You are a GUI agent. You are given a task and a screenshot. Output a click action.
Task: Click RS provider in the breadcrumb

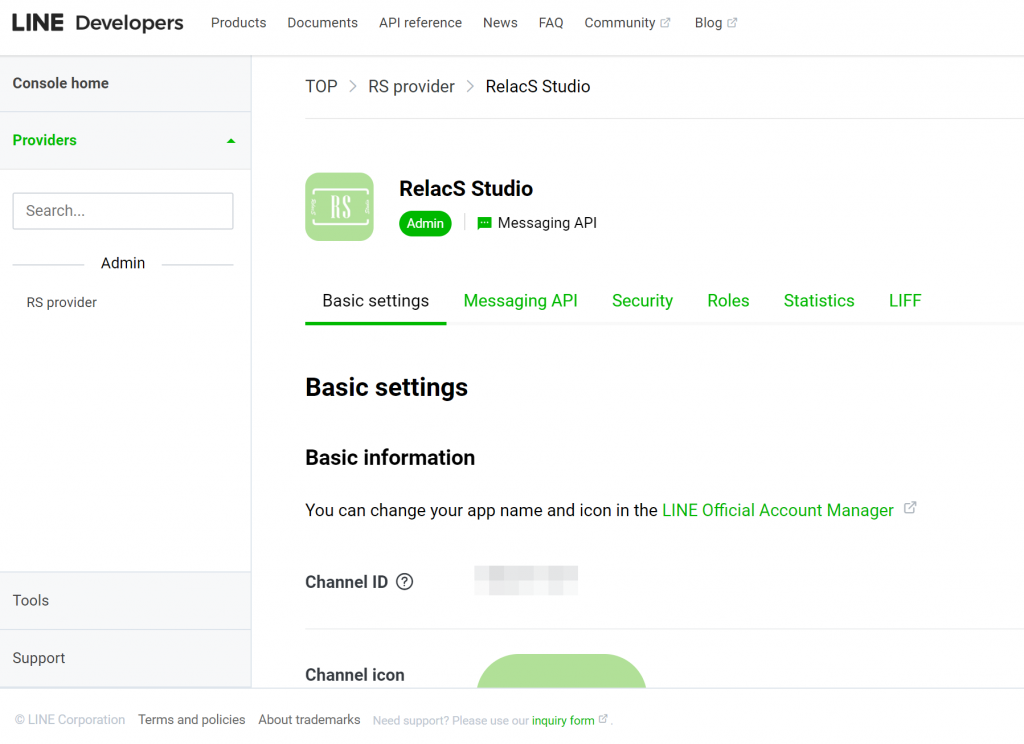(411, 87)
